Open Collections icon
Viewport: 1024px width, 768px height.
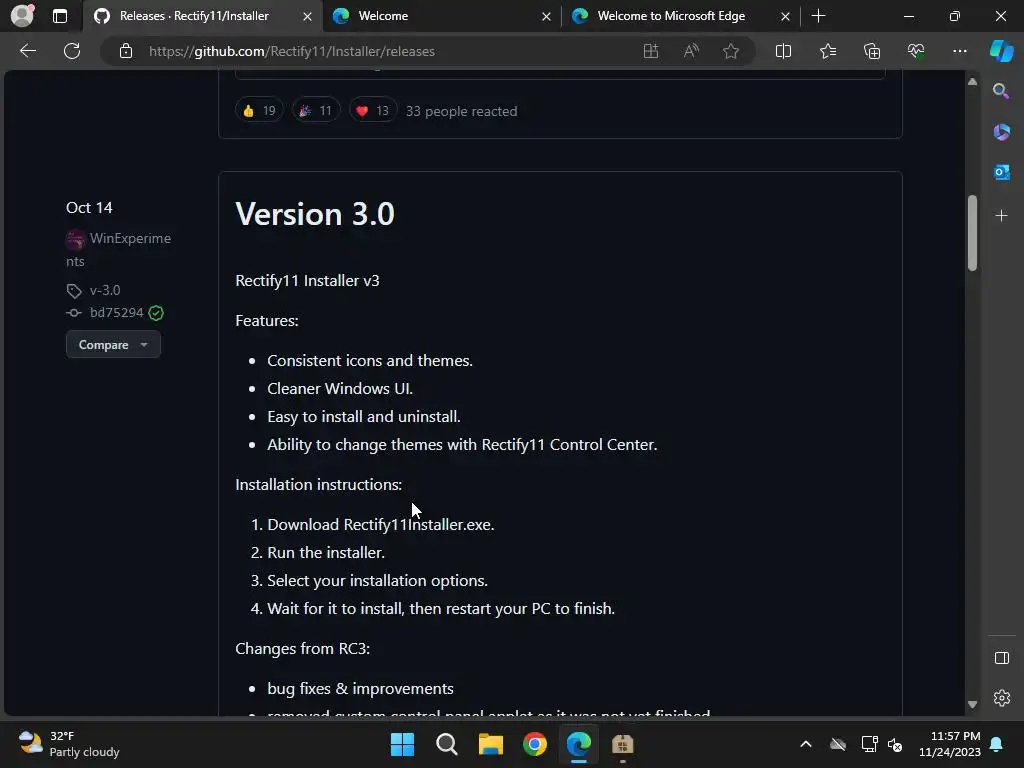872,51
